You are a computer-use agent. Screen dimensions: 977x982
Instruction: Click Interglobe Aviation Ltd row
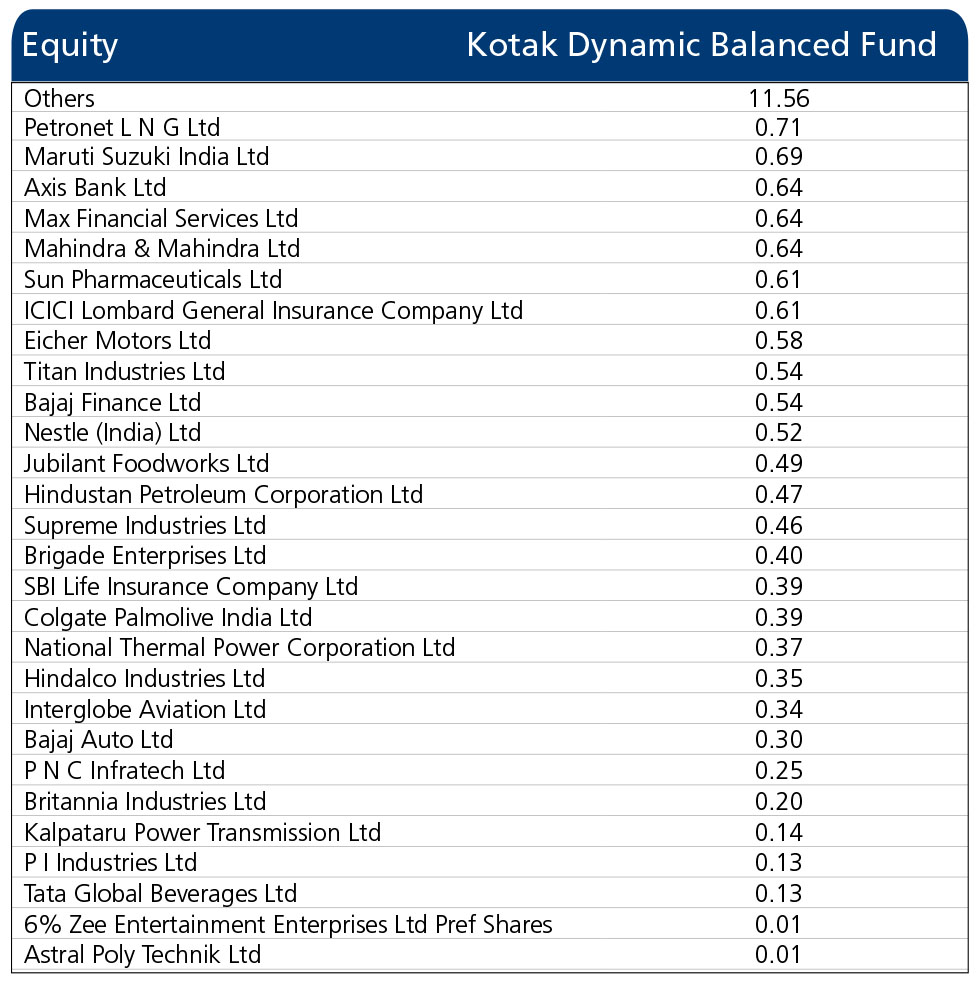coord(490,709)
